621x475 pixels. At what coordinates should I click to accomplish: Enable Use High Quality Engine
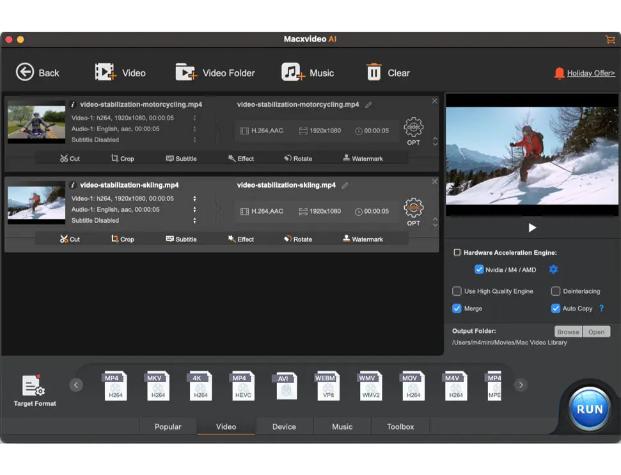pyautogui.click(x=457, y=291)
